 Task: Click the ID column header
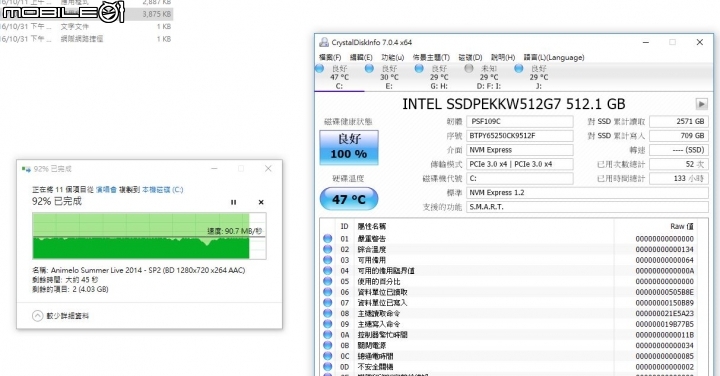pos(344,226)
